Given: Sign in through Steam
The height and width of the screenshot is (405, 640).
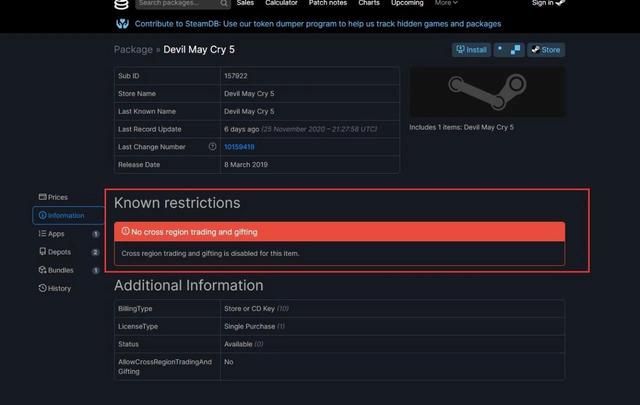Looking at the screenshot, I should pyautogui.click(x=548, y=3).
